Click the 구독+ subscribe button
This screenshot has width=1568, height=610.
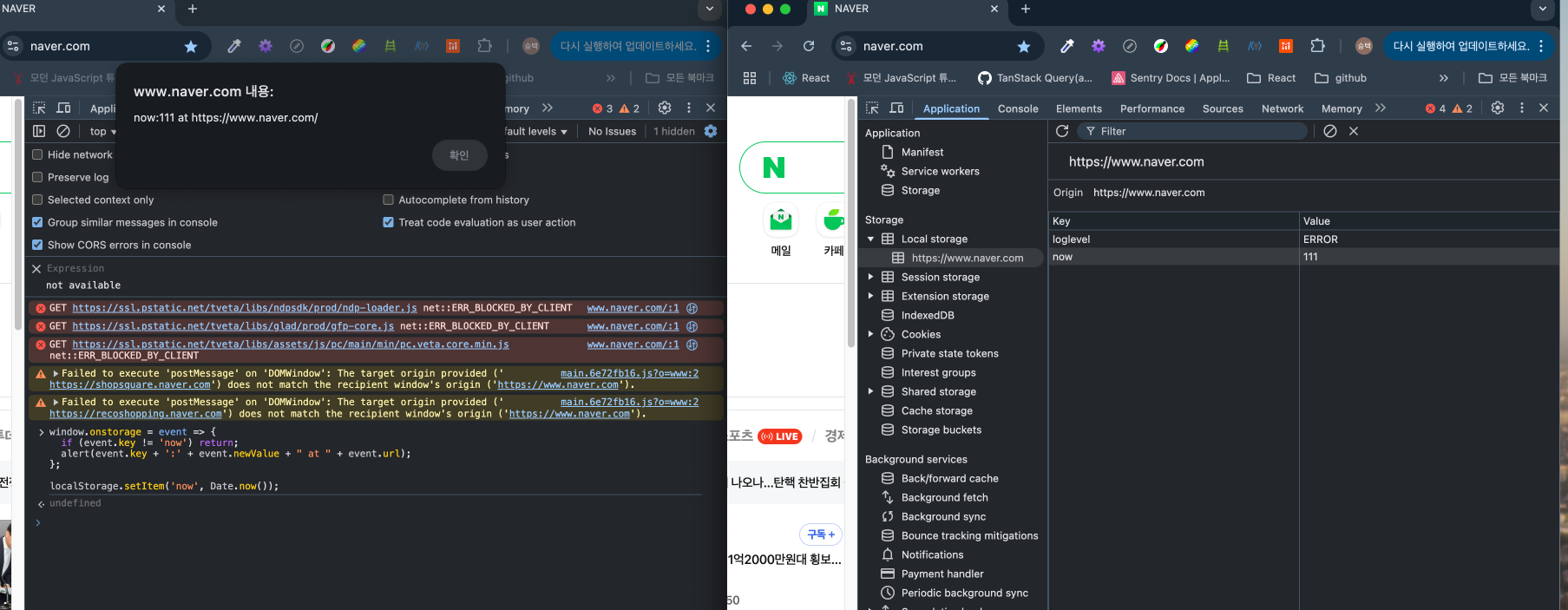pyautogui.click(x=820, y=535)
